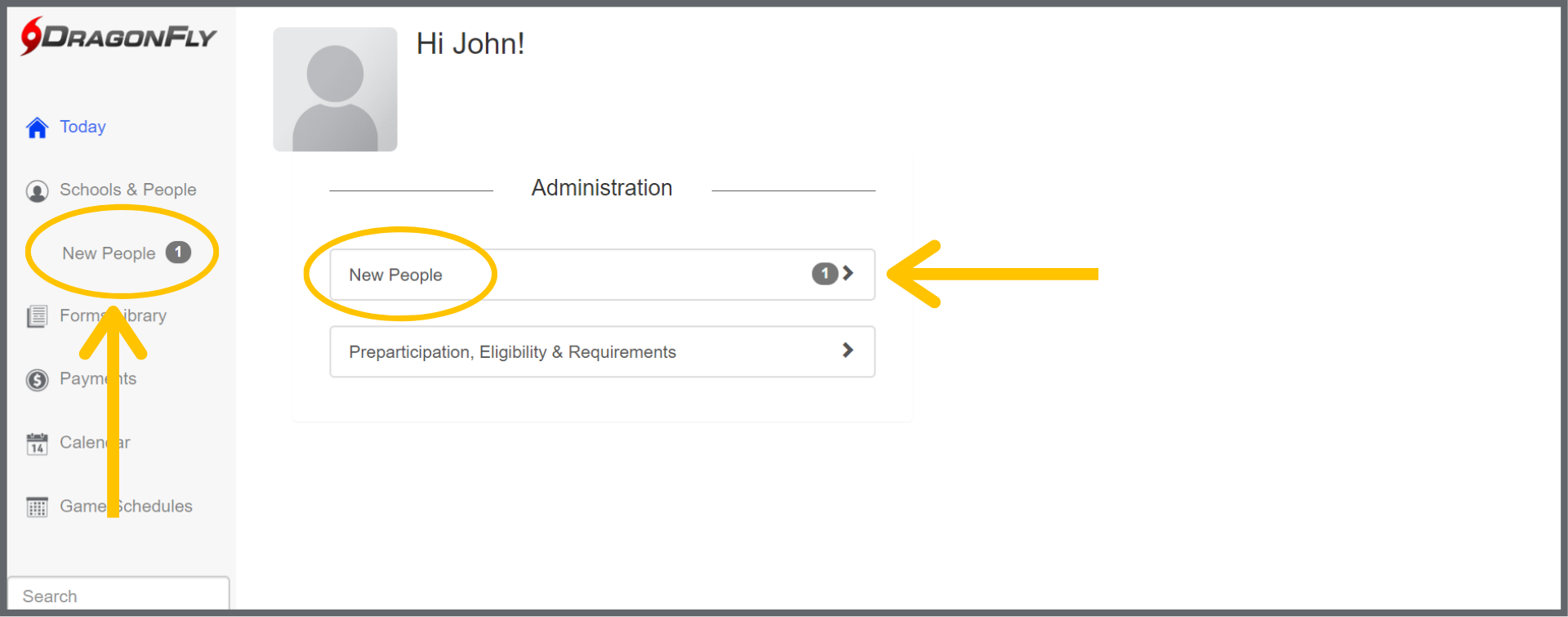Expand New People row chevron arrow
The image size is (1568, 617).
849,274
